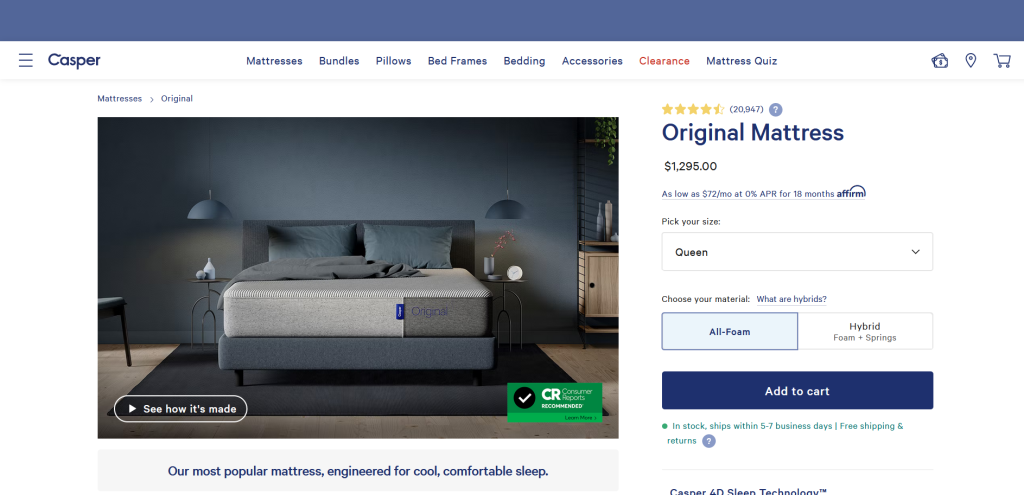Click the Add to cart button
Screen dimensions: 1024x495
click(x=797, y=391)
